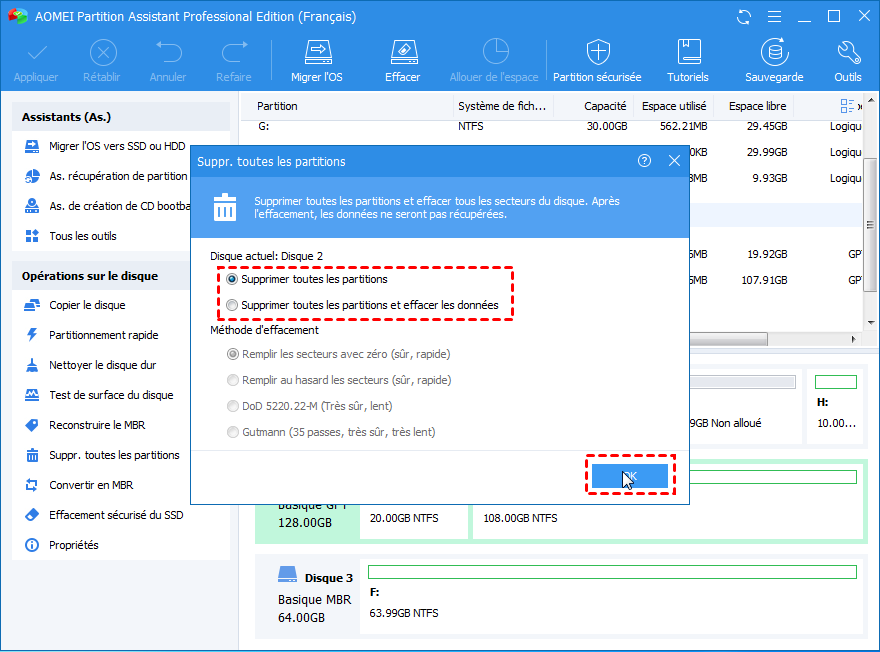Sort by Capacité column header

point(604,106)
